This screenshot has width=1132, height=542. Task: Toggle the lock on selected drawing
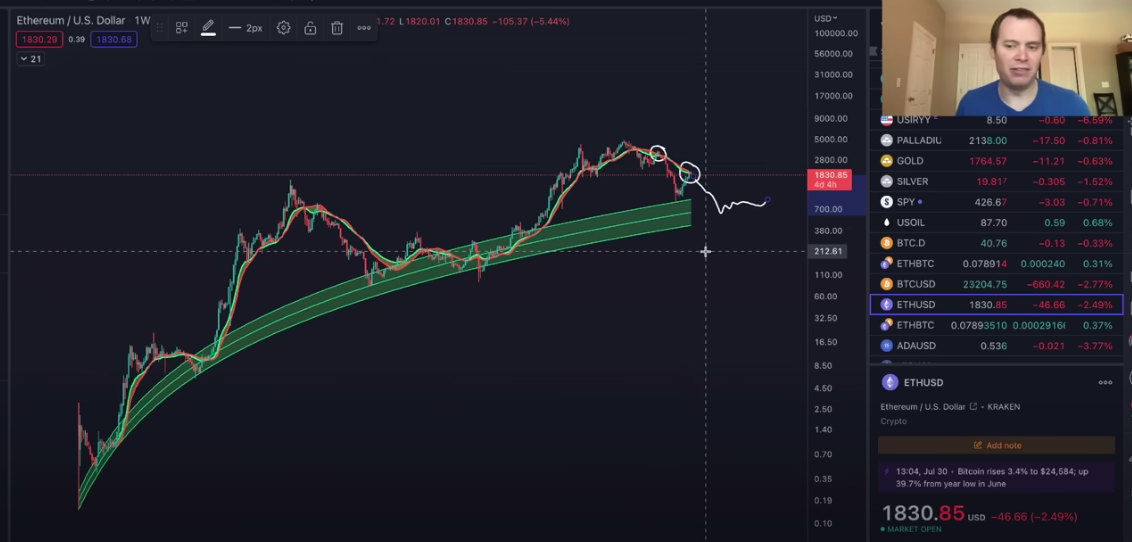tap(310, 28)
